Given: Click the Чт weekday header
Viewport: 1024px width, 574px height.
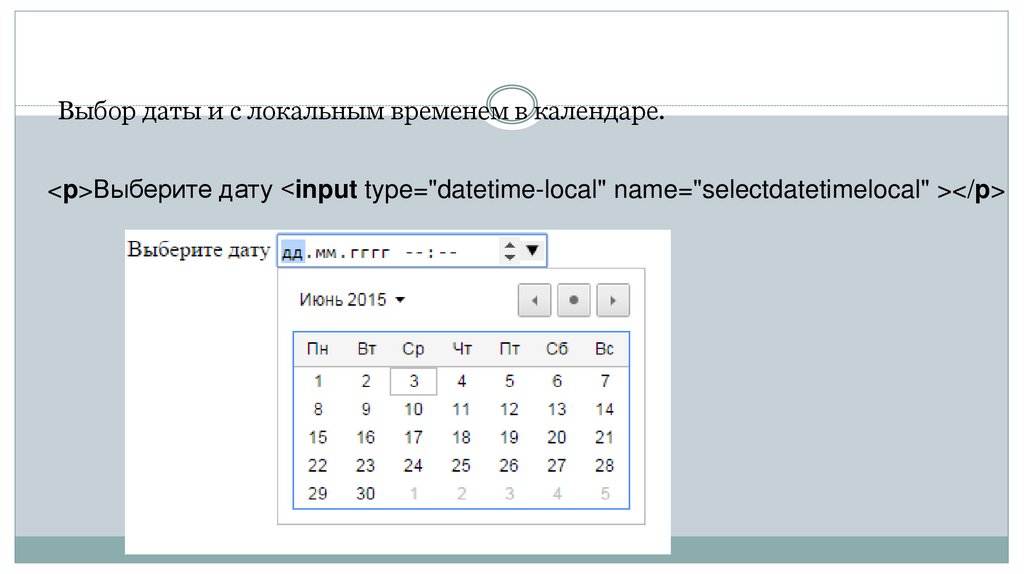Looking at the screenshot, I should [x=462, y=349].
